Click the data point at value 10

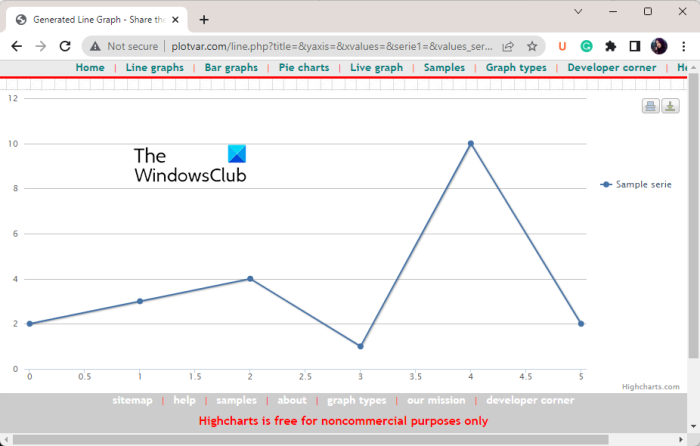pos(471,143)
